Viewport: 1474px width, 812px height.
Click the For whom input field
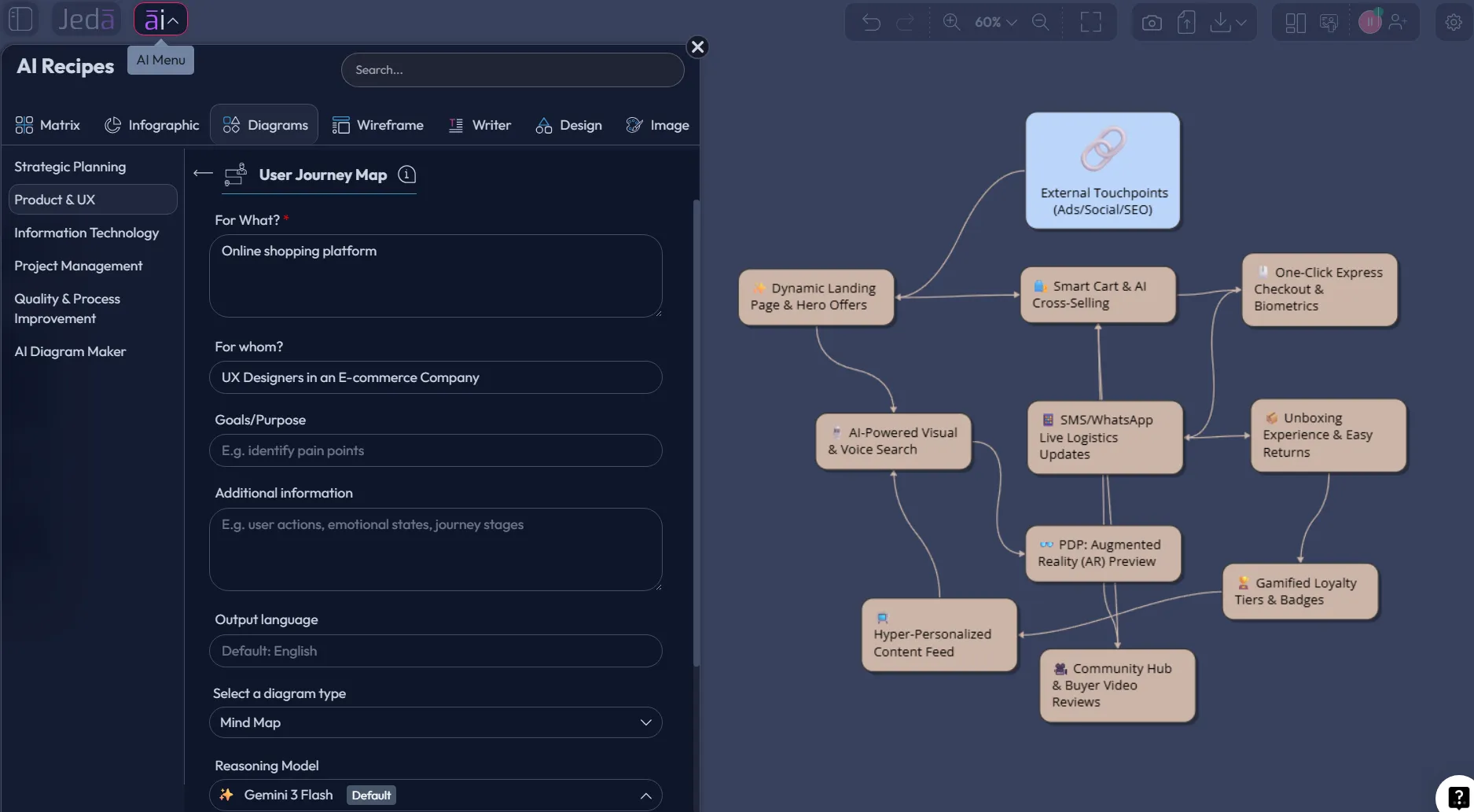pos(436,377)
